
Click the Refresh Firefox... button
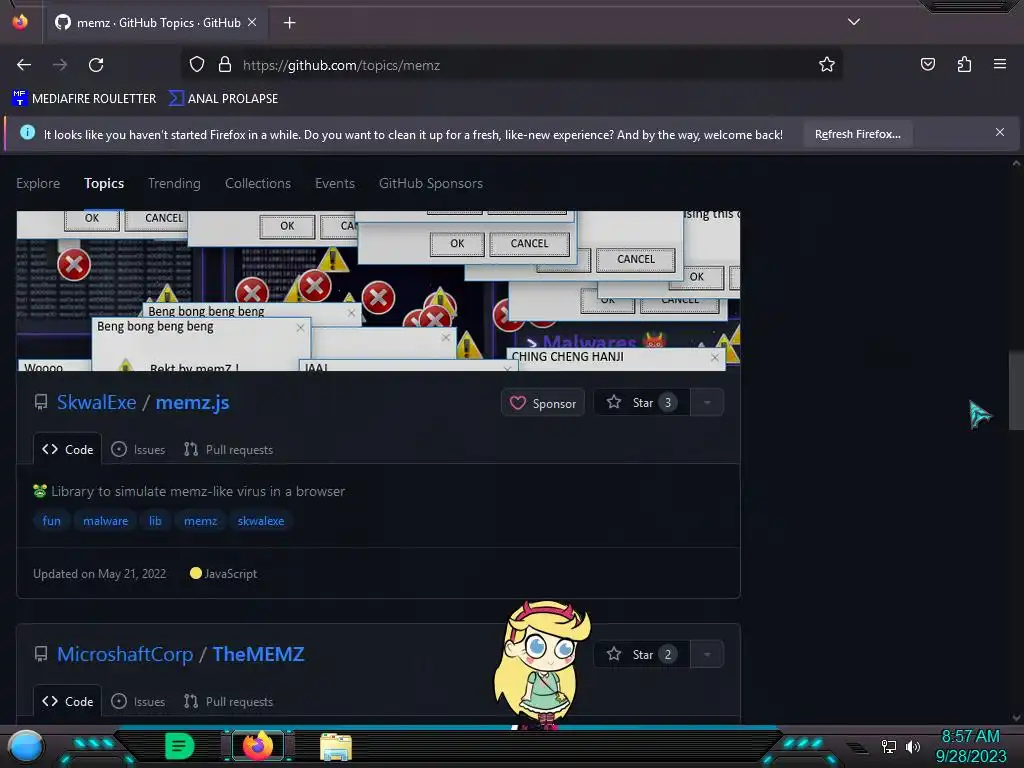click(857, 135)
